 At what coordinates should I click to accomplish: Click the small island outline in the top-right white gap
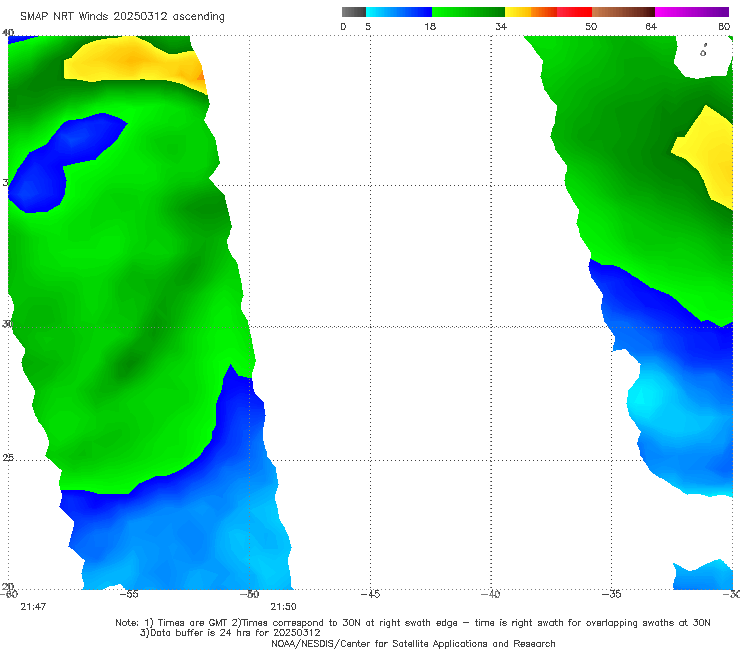(x=703, y=51)
